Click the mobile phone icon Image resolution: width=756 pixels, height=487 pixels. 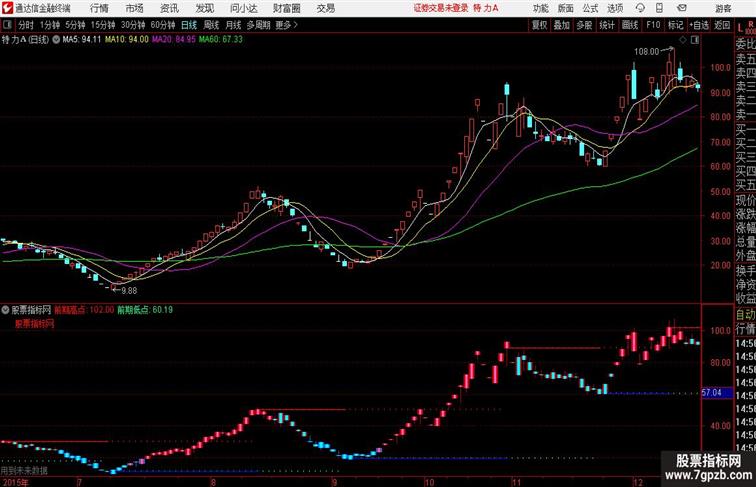click(659, 8)
